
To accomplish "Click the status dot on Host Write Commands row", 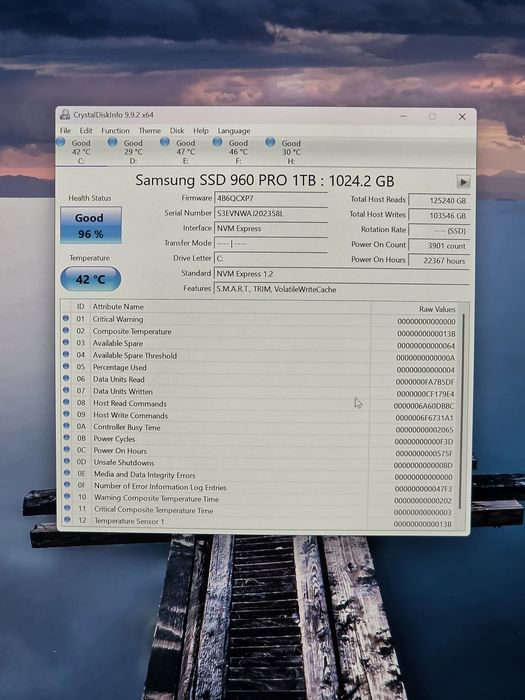I will (66, 414).
